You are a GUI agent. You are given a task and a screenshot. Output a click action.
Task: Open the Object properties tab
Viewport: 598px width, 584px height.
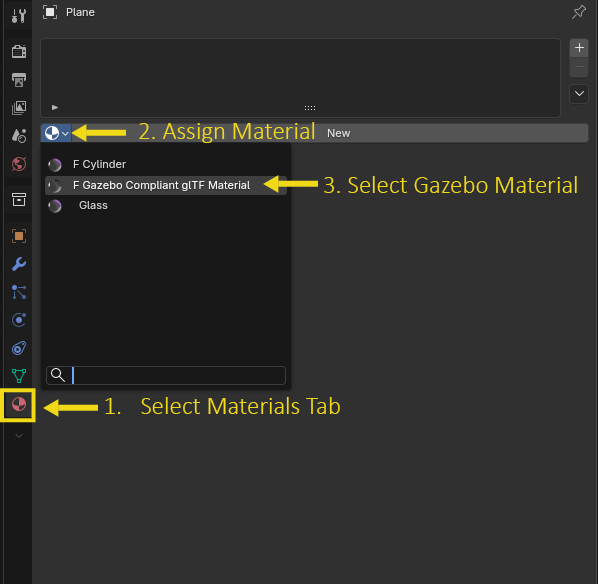(x=19, y=236)
